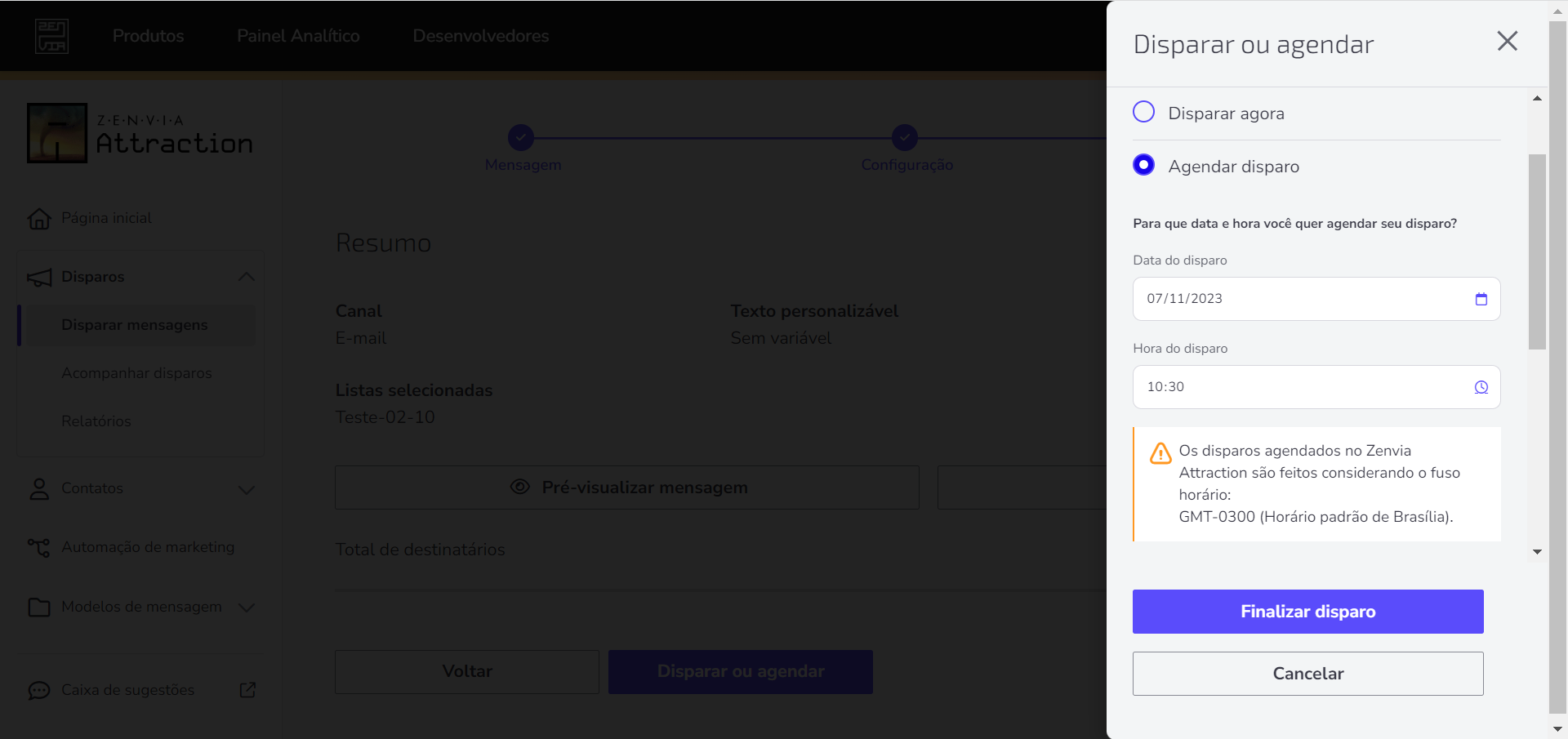Click the Modelos de mensagem folder icon
Screen dimensions: 1568x739
pyautogui.click(x=39, y=607)
